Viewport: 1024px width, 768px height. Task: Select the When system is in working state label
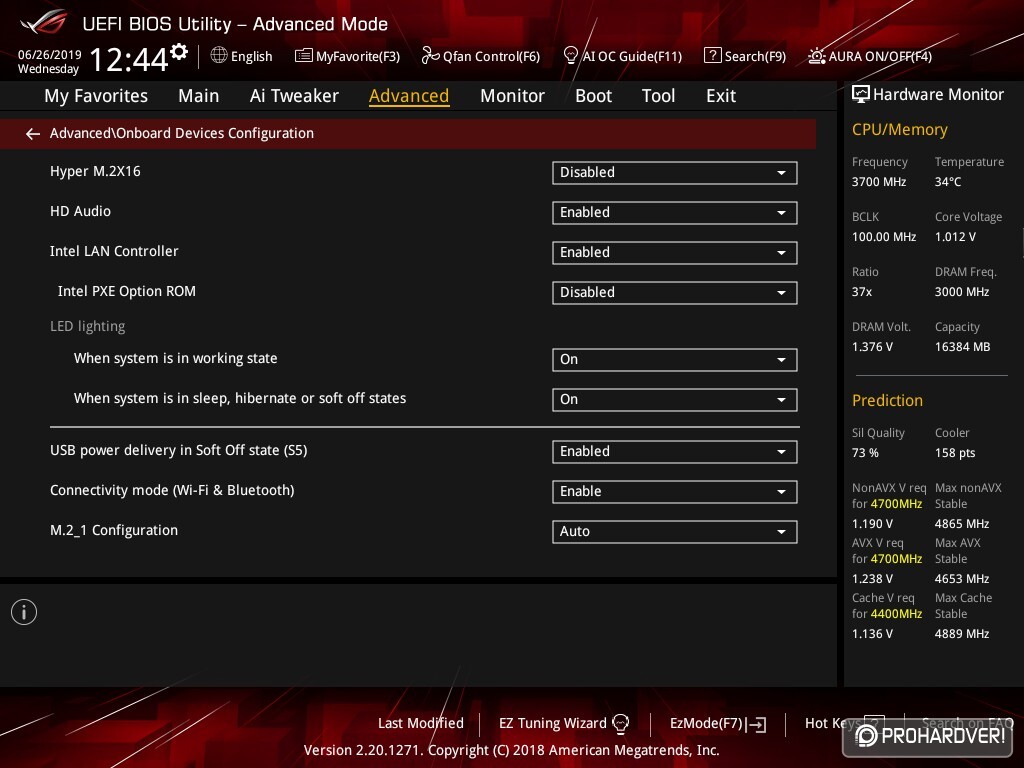tap(175, 359)
